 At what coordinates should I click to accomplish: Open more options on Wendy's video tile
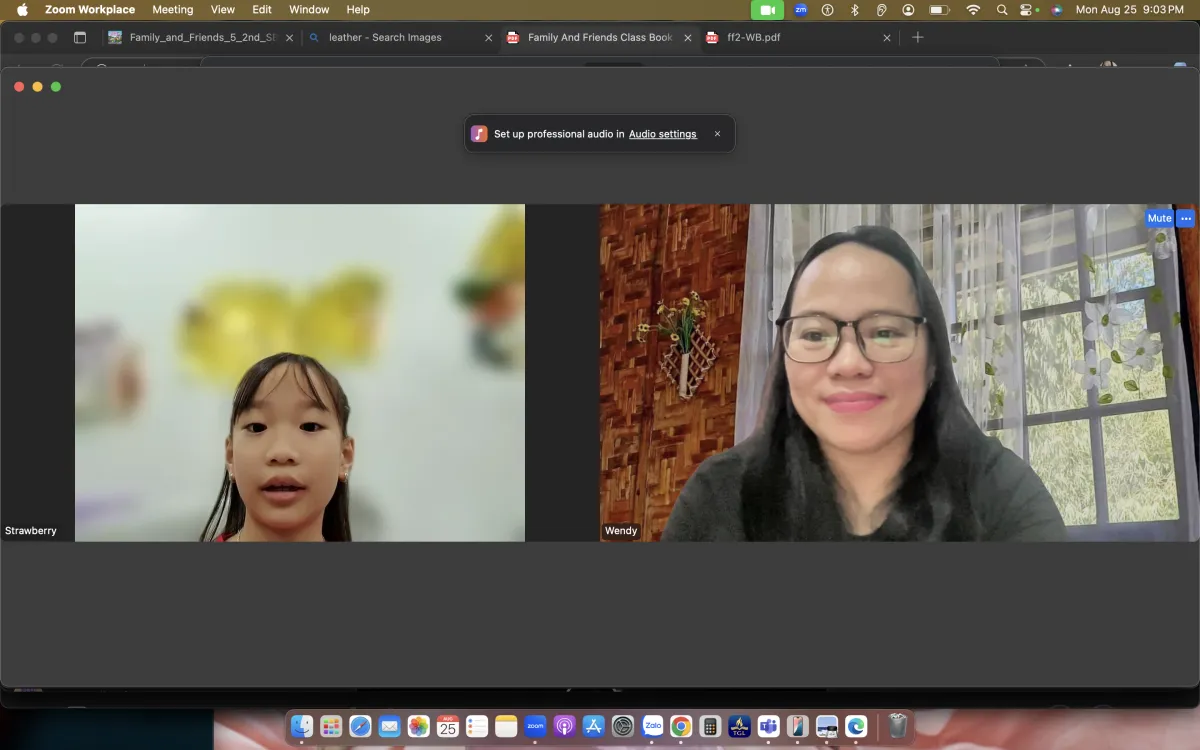tap(1186, 218)
